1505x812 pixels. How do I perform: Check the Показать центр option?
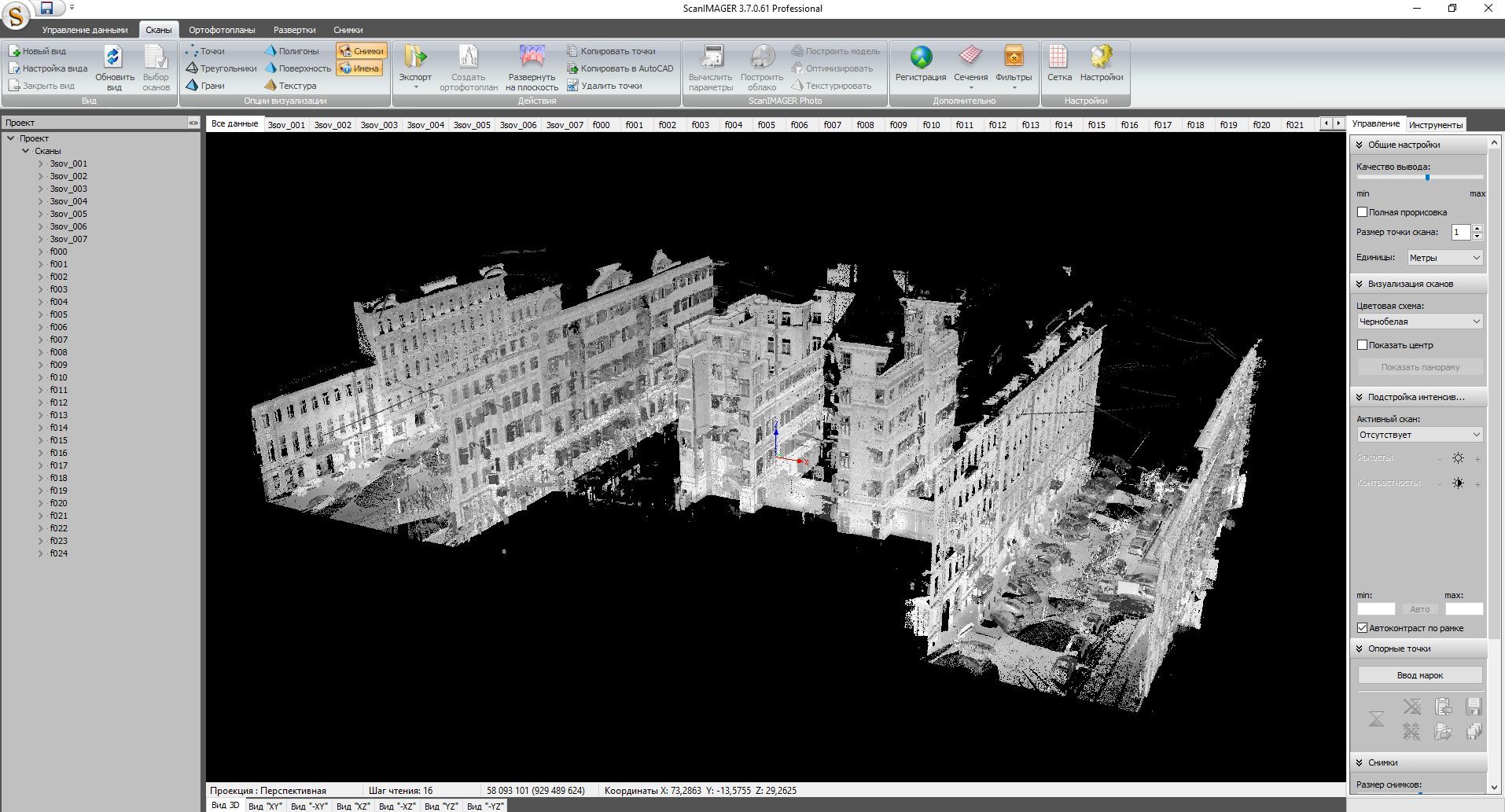pos(1363,345)
